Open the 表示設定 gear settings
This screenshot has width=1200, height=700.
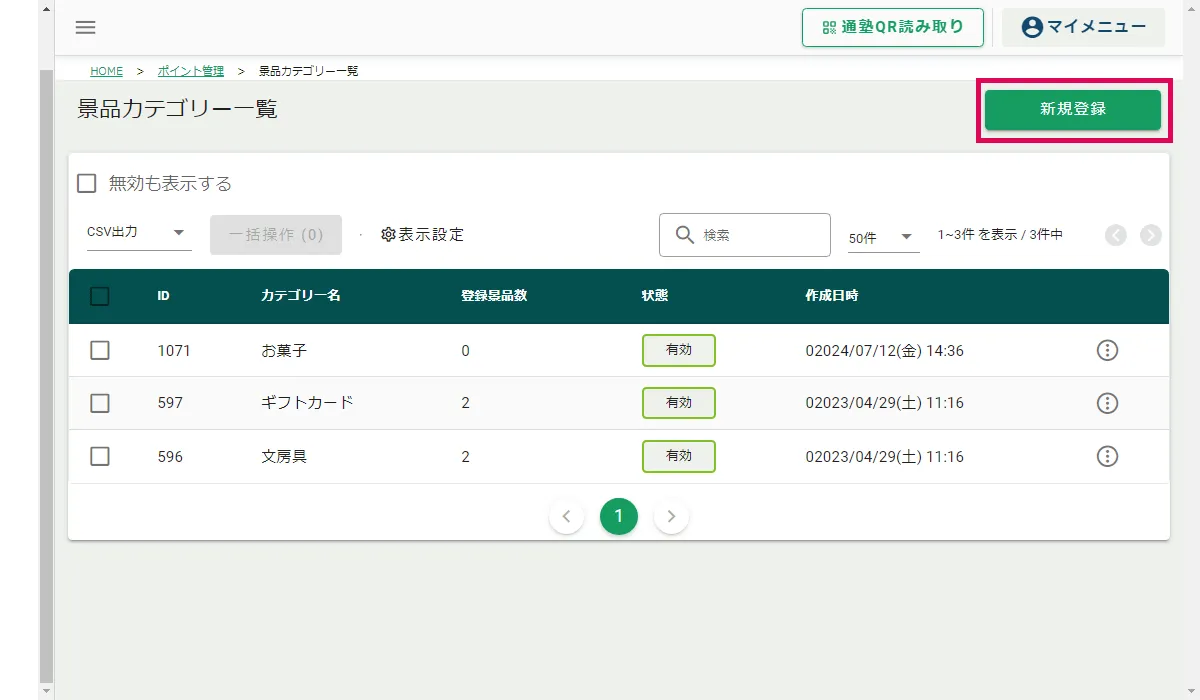click(x=423, y=235)
